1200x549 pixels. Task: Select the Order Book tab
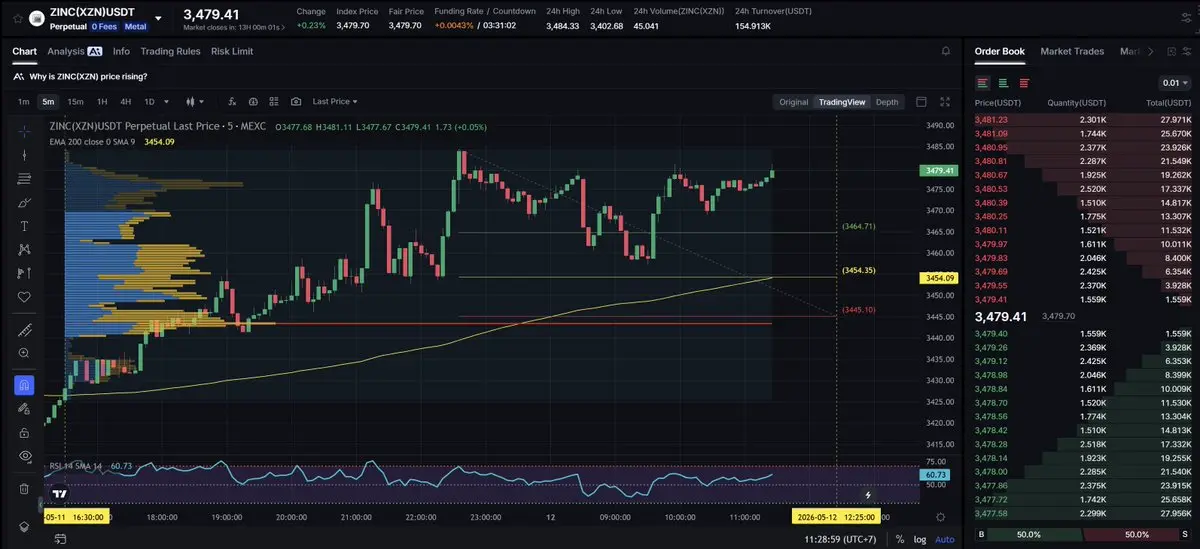click(x=1000, y=51)
